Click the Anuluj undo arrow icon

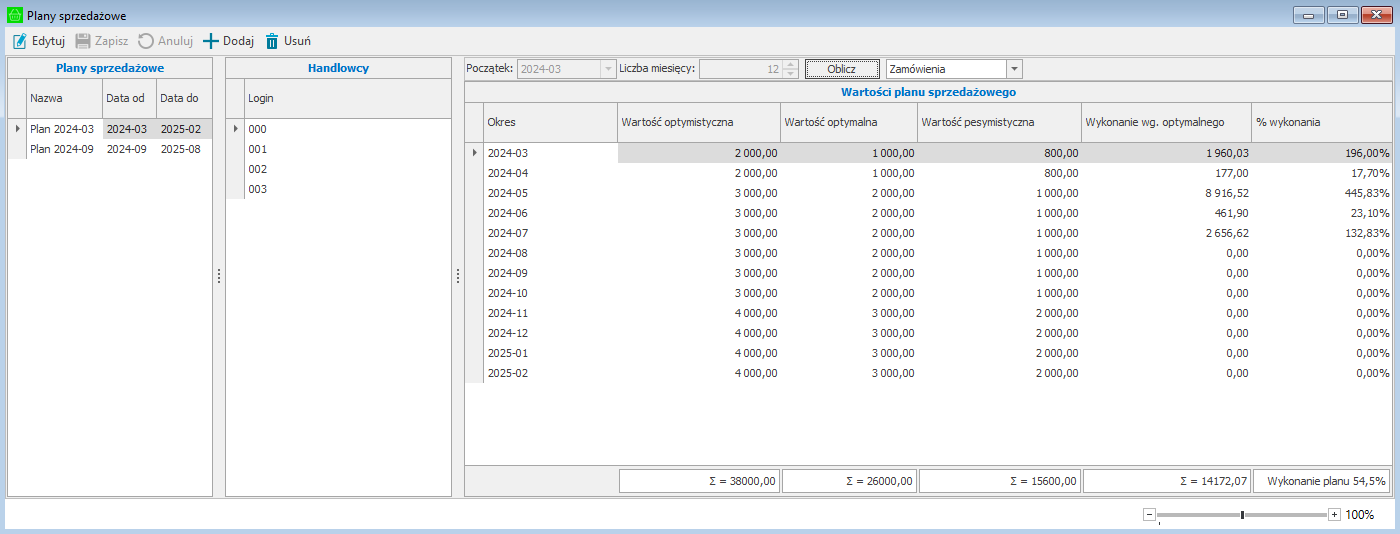point(146,41)
